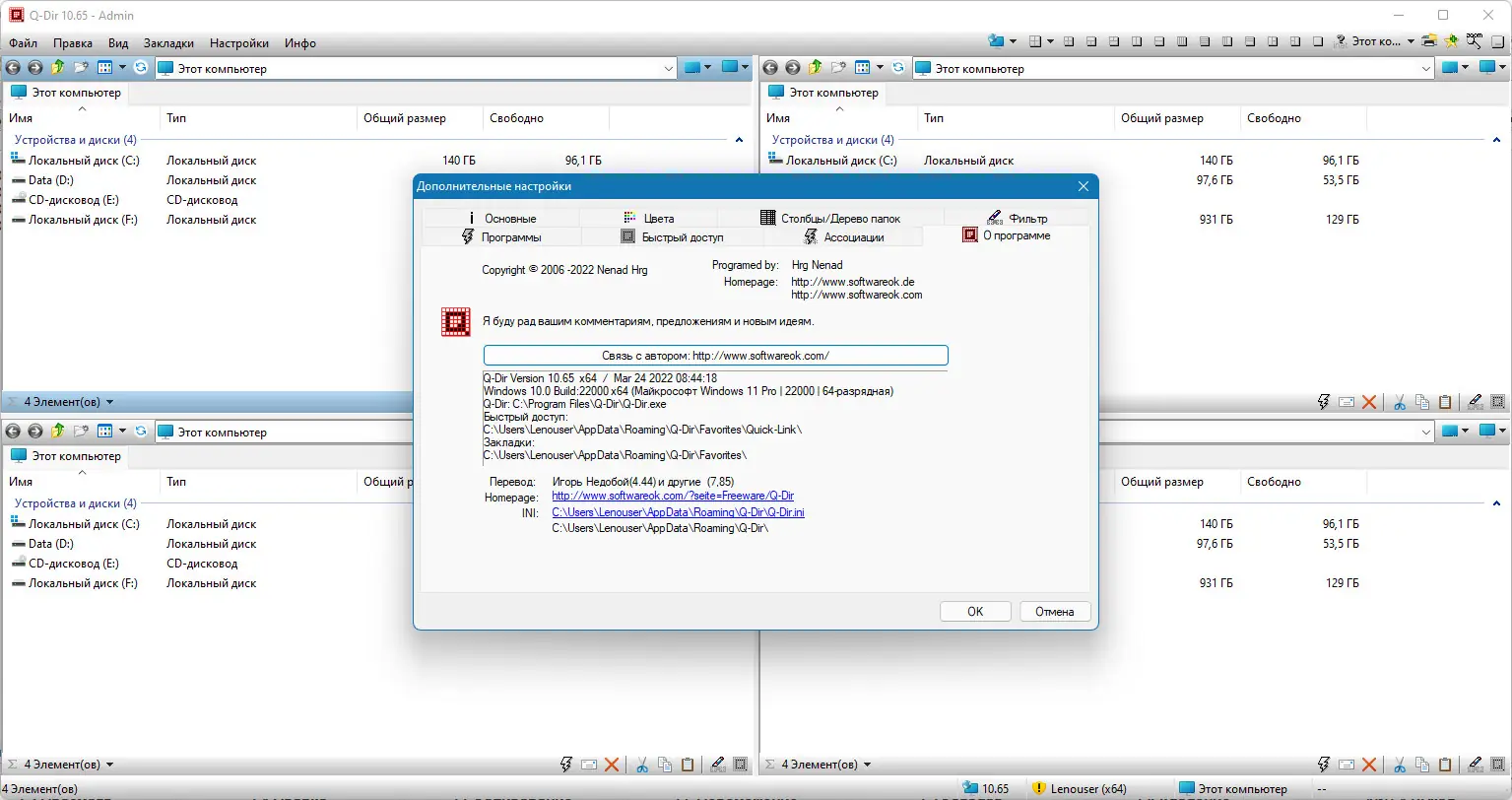Screen dimensions: 1512x800
Task: Expand top-left pane address bar dropdown
Action: tap(668, 69)
